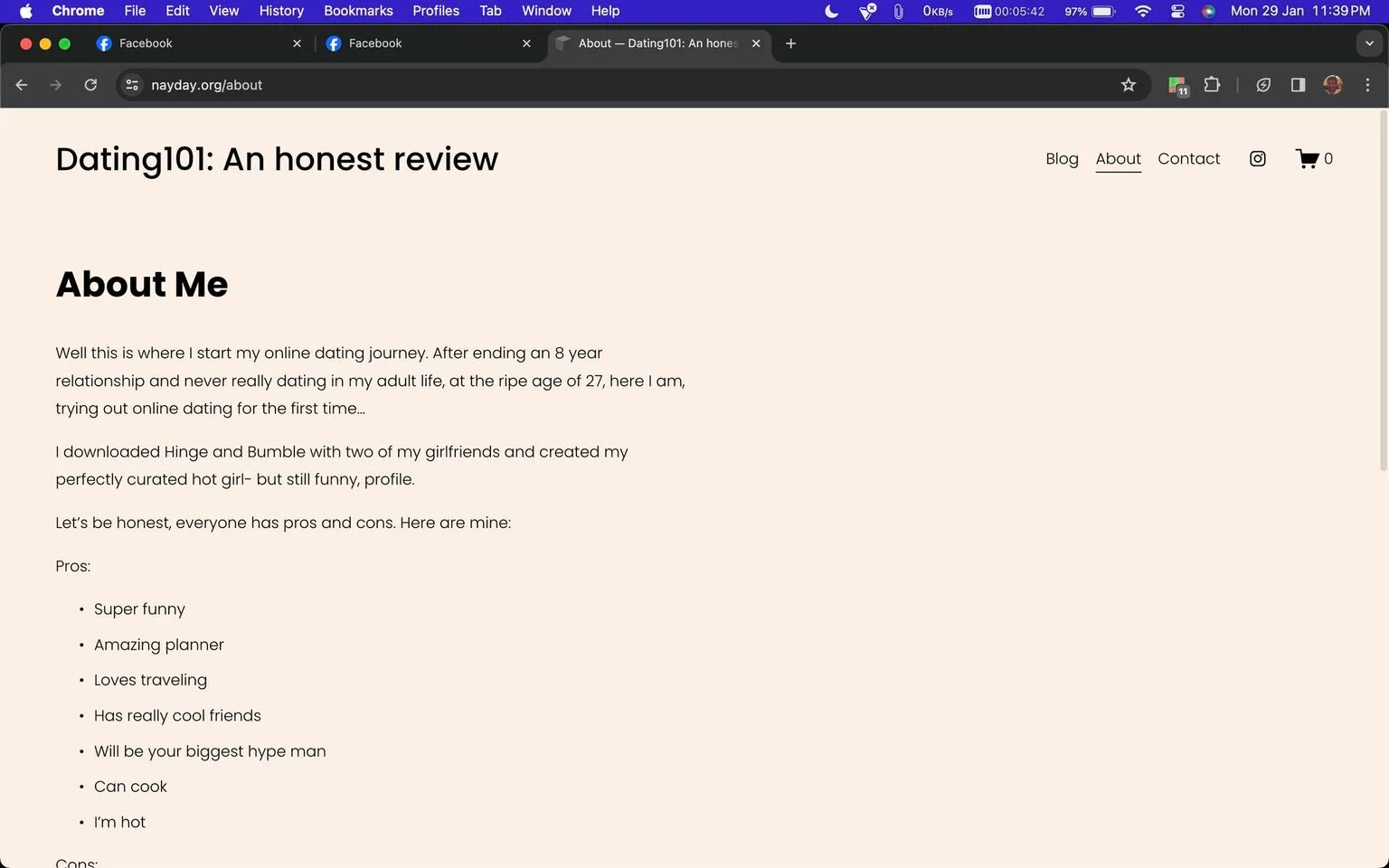Go to the Blog page
This screenshot has width=1389, height=868.
[1062, 158]
